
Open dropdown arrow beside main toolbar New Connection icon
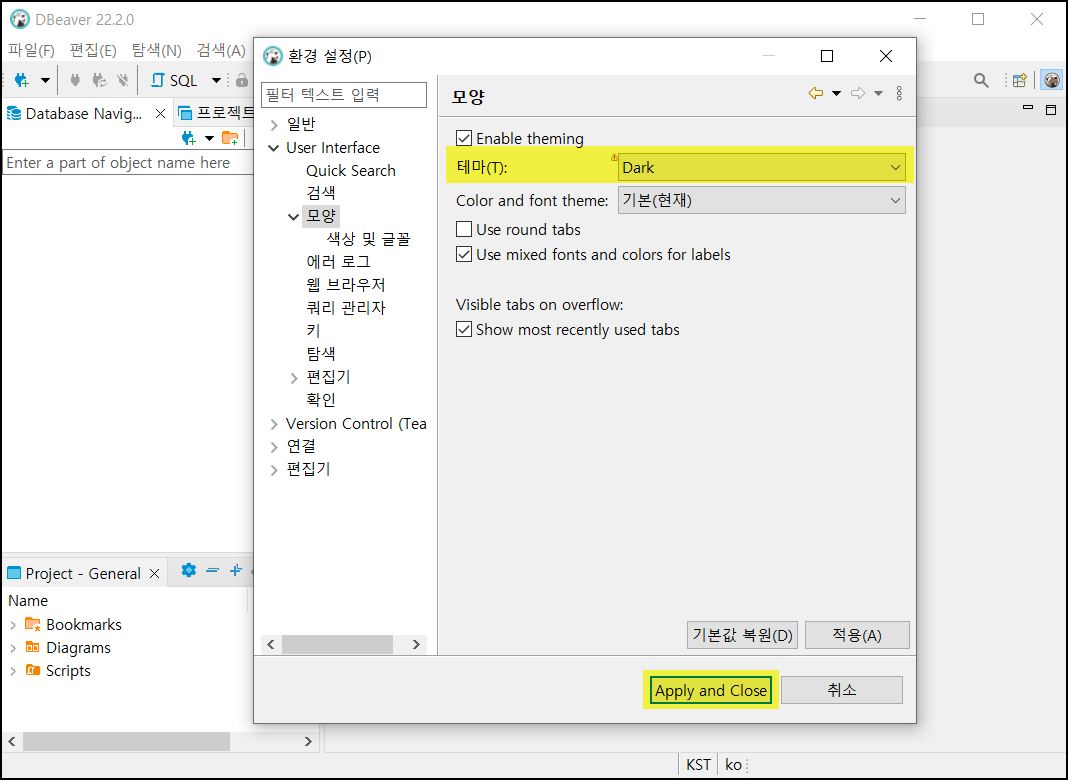(x=45, y=80)
